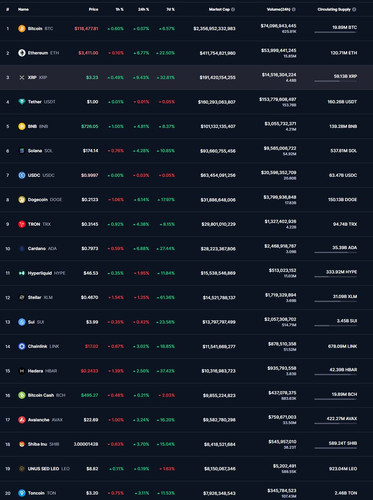Sort by the Circulating Supply header label

click(334, 9)
